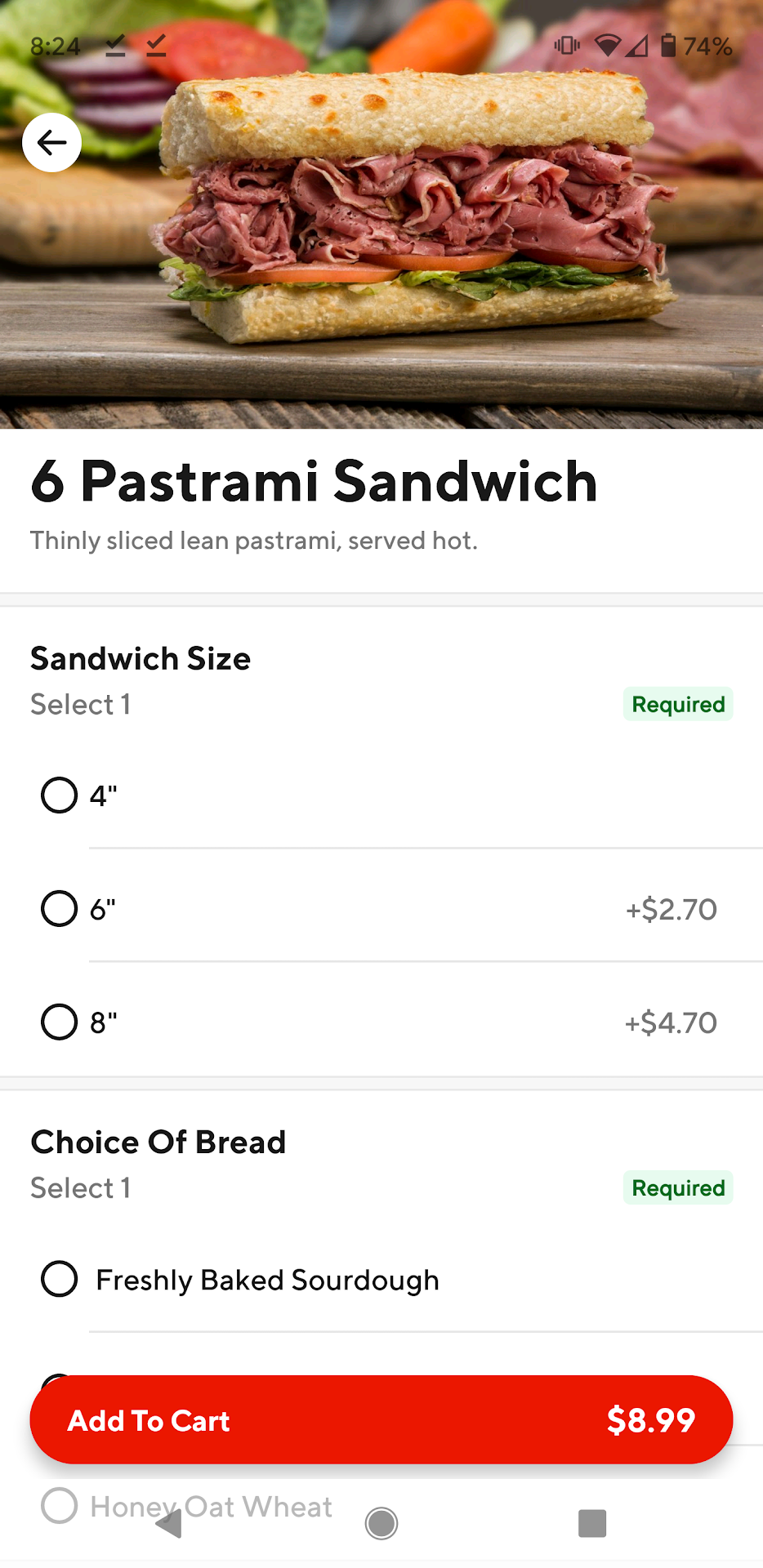Tap the +$4.70 price for 8" size
Screen dimensions: 763x1568
click(671, 1022)
